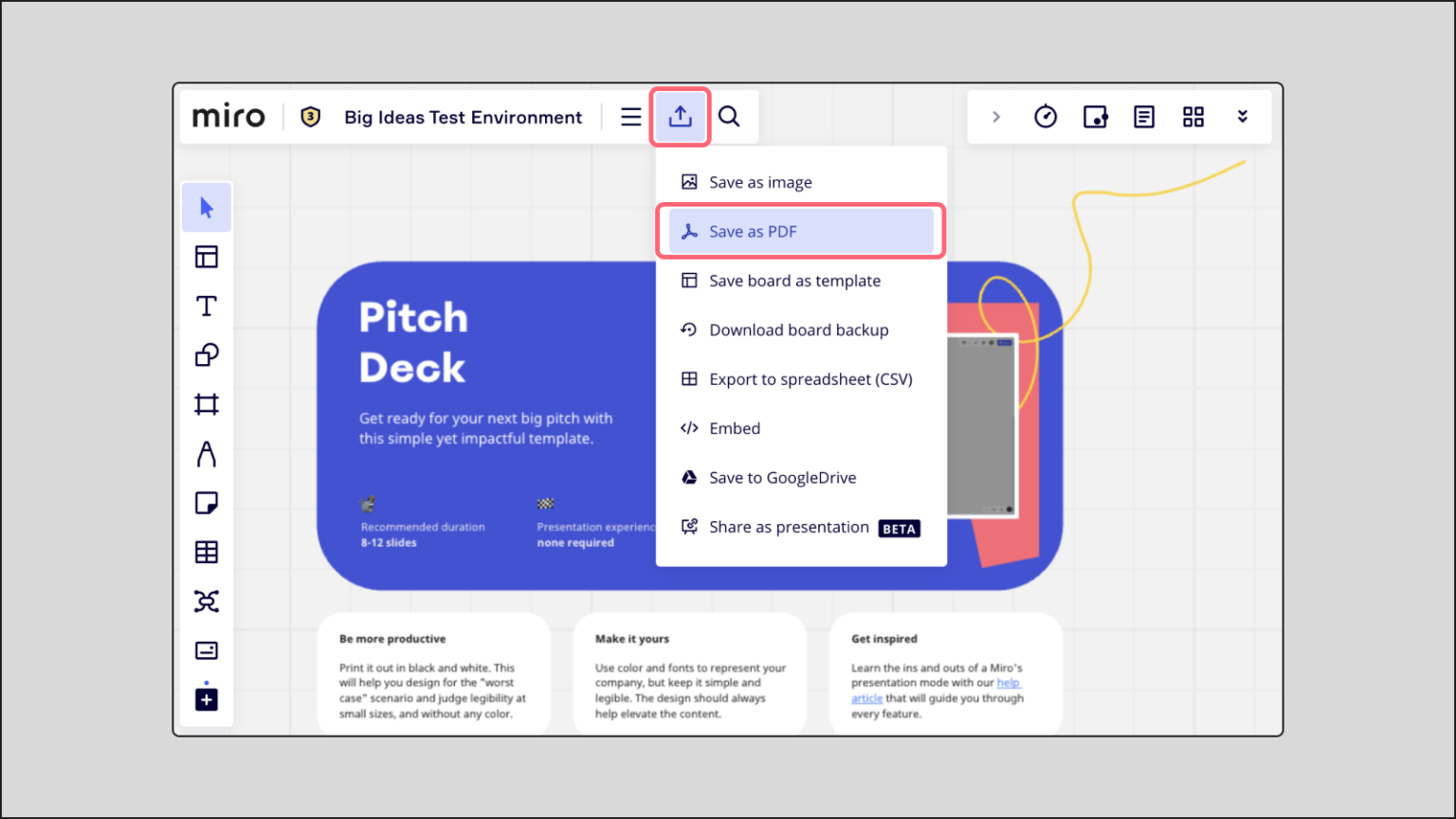Select the Text tool
This screenshot has width=1456, height=819.
[x=207, y=305]
